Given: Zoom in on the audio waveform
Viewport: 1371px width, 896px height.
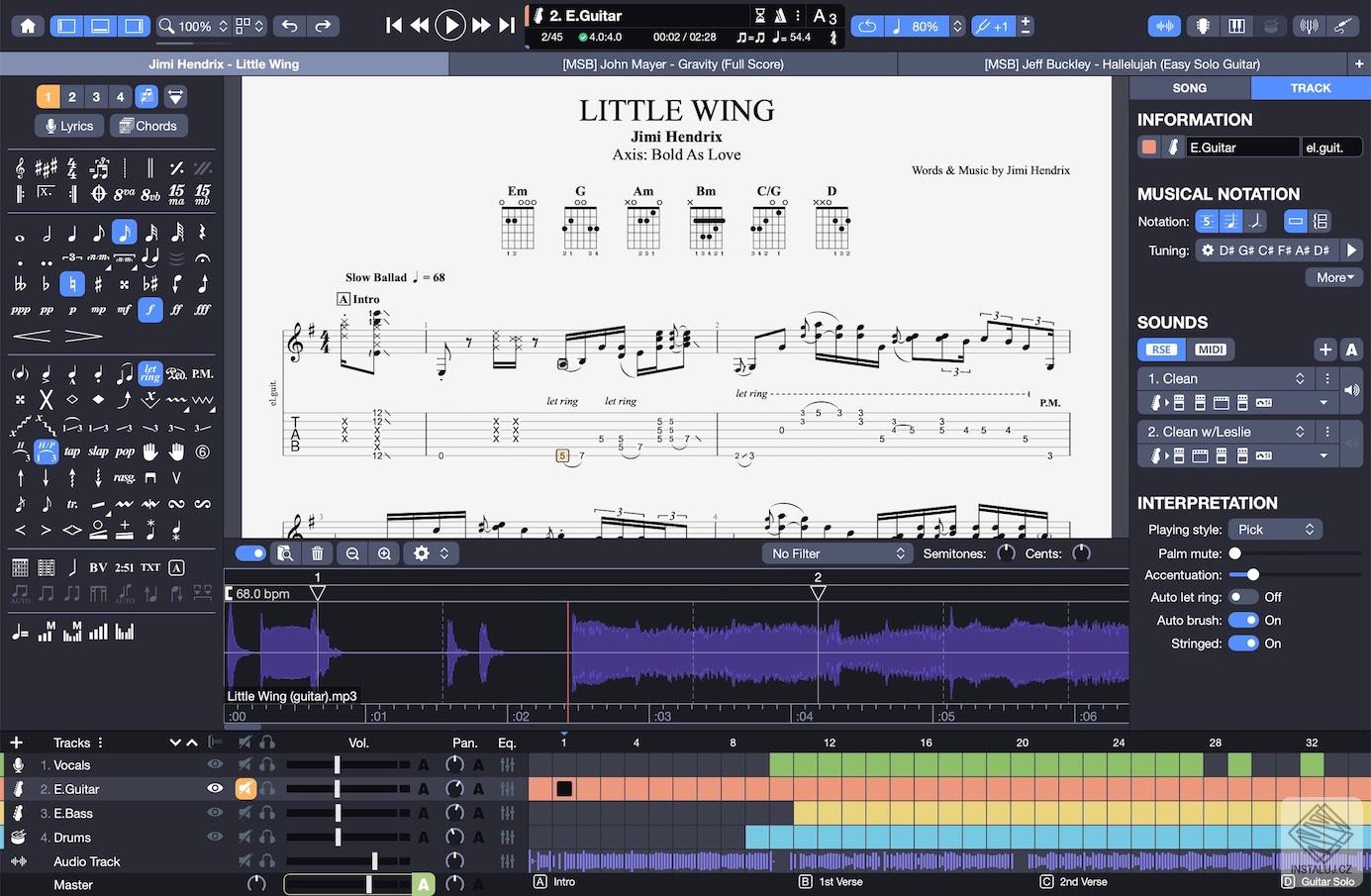Looking at the screenshot, I should coord(384,553).
